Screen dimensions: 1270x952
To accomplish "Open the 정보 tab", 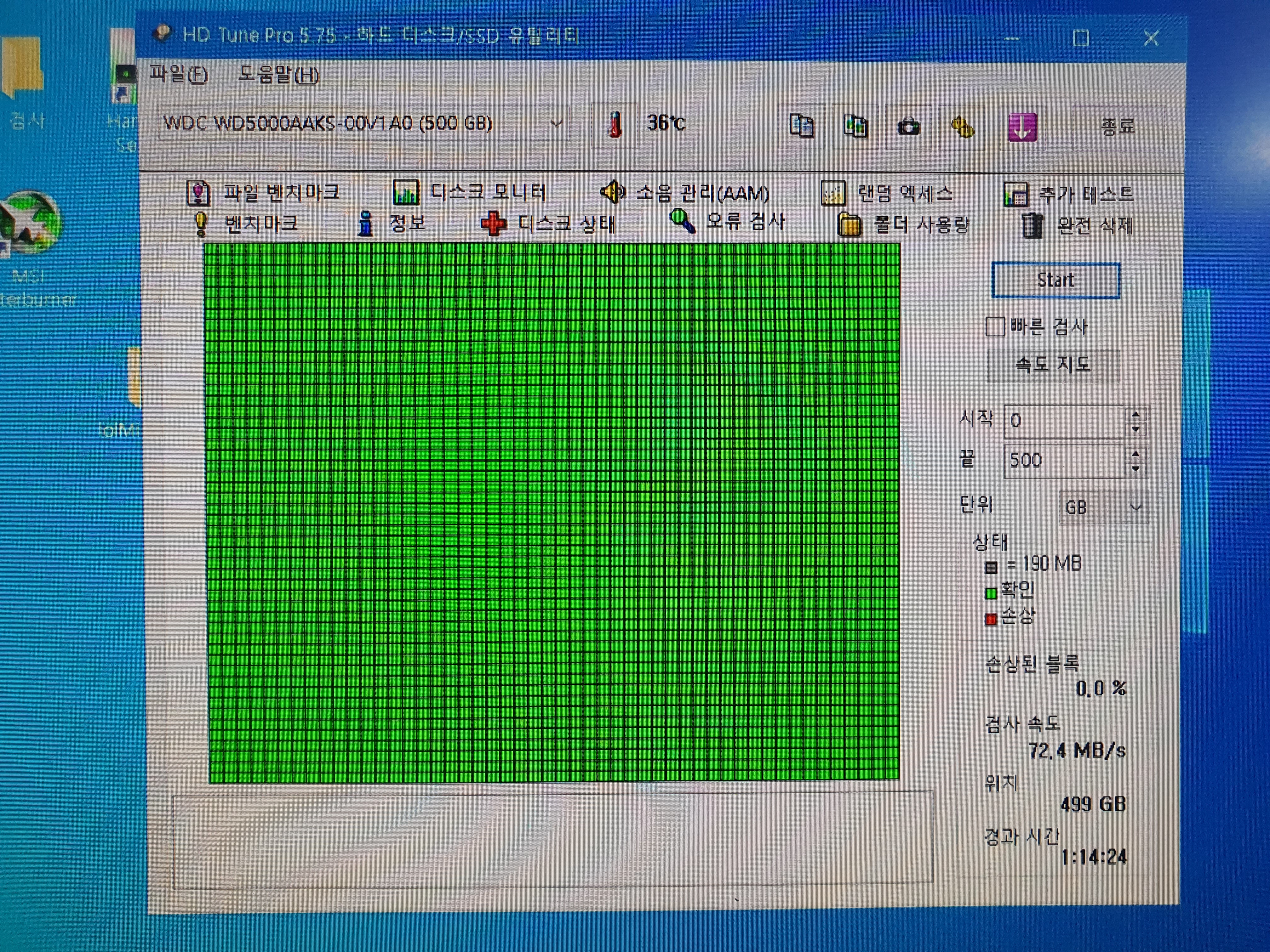I will (x=392, y=223).
